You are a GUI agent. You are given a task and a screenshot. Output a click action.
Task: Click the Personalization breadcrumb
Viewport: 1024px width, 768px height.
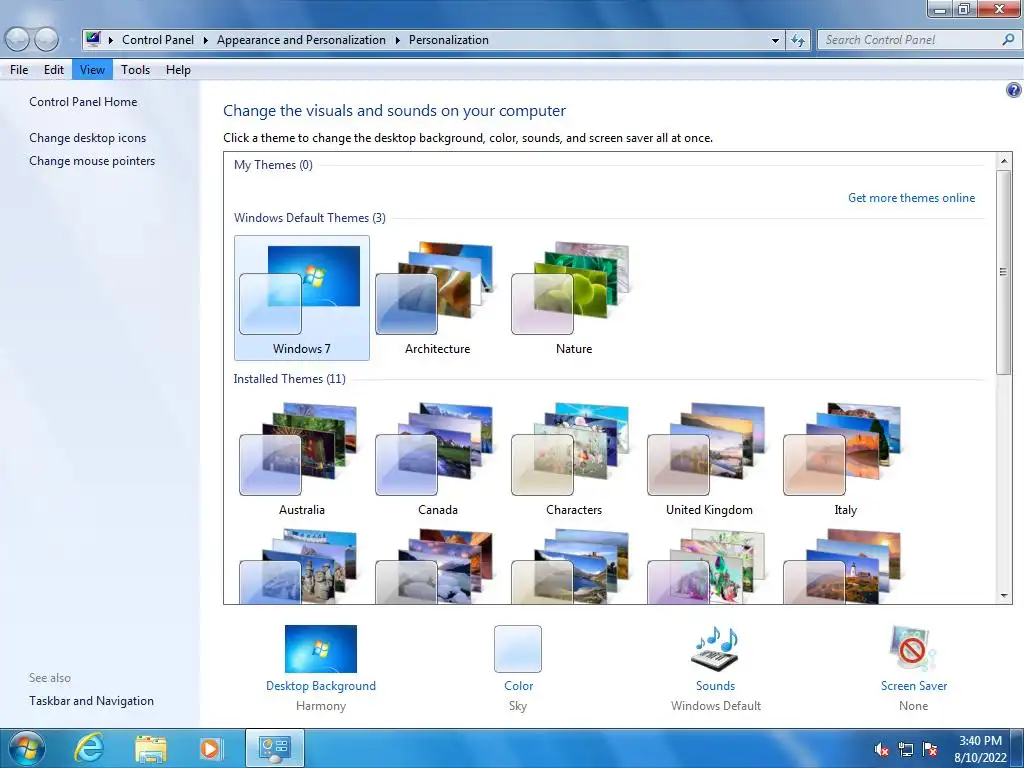click(449, 40)
